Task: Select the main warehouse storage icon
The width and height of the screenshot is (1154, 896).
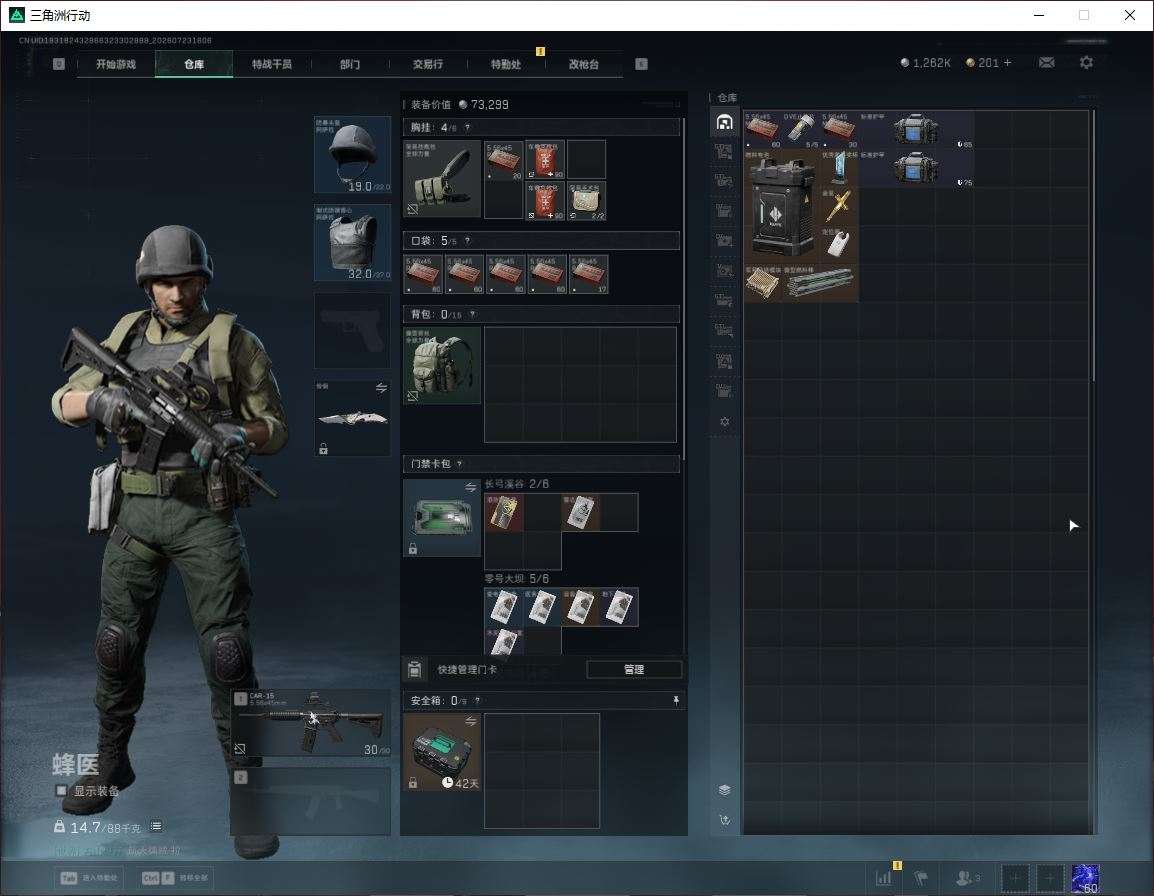Action: click(x=724, y=122)
